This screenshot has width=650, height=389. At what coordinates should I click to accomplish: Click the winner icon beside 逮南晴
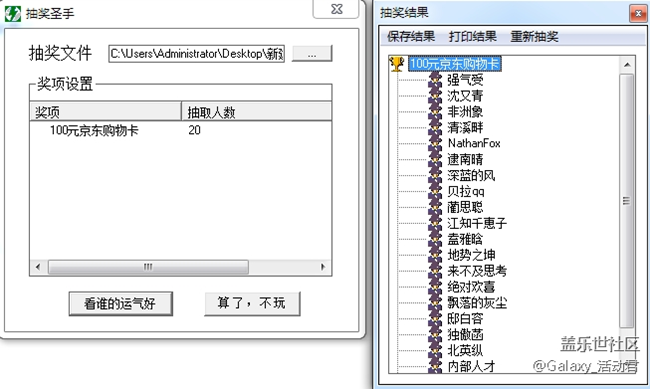435,159
